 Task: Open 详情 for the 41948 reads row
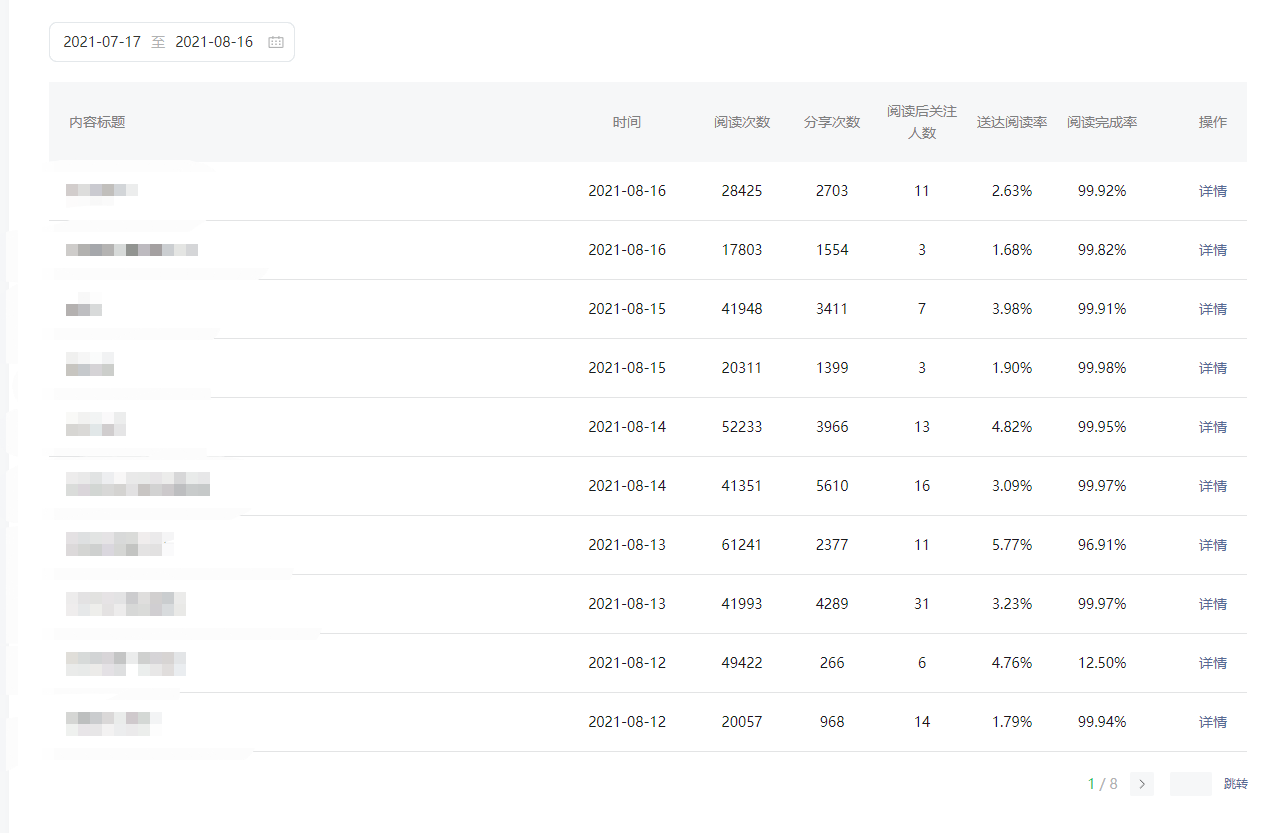pos(1212,309)
